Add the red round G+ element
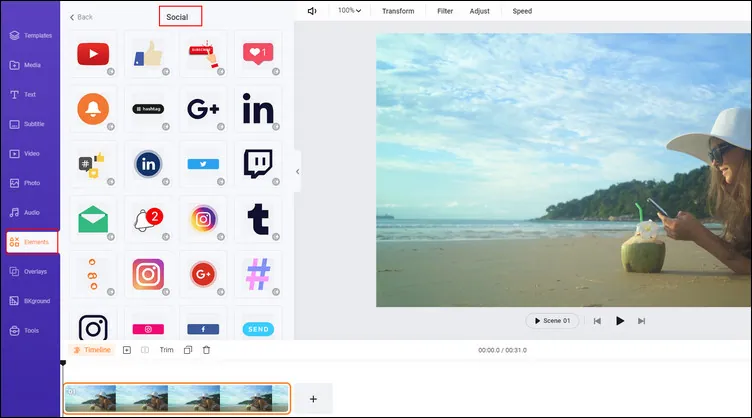752x418 pixels. click(203, 274)
